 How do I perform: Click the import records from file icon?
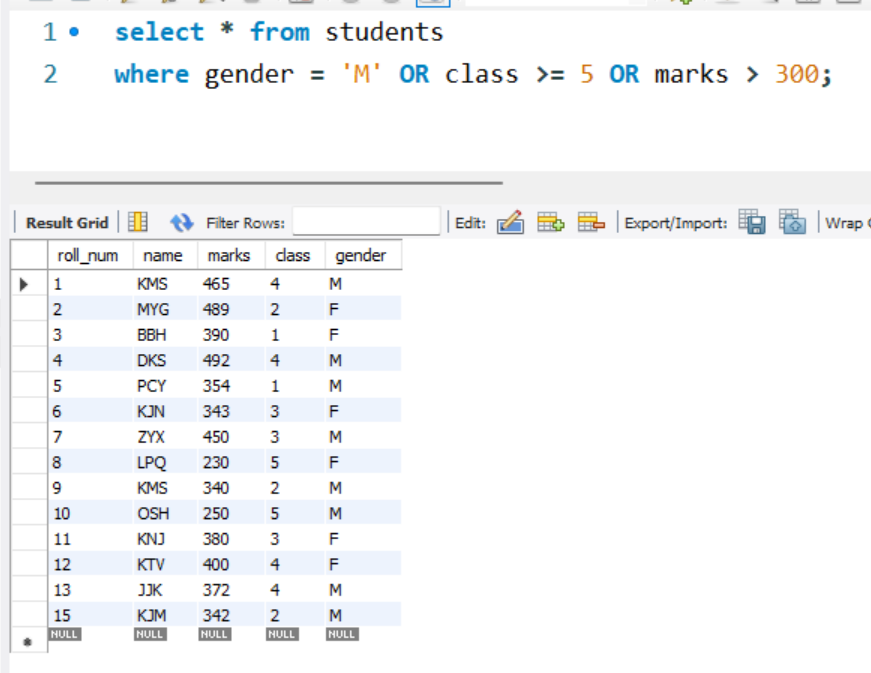(792, 222)
